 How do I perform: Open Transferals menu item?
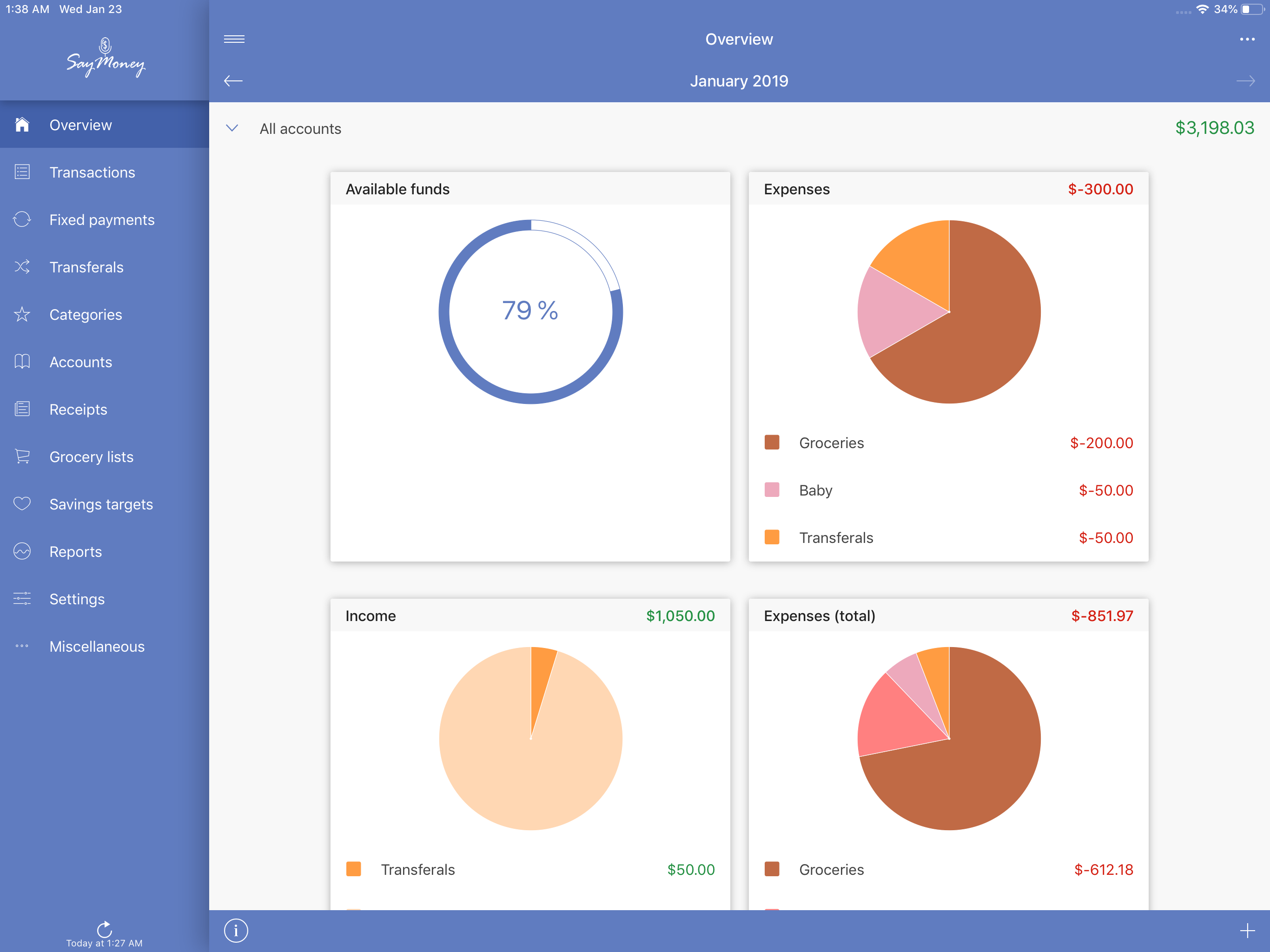pyautogui.click(x=105, y=267)
